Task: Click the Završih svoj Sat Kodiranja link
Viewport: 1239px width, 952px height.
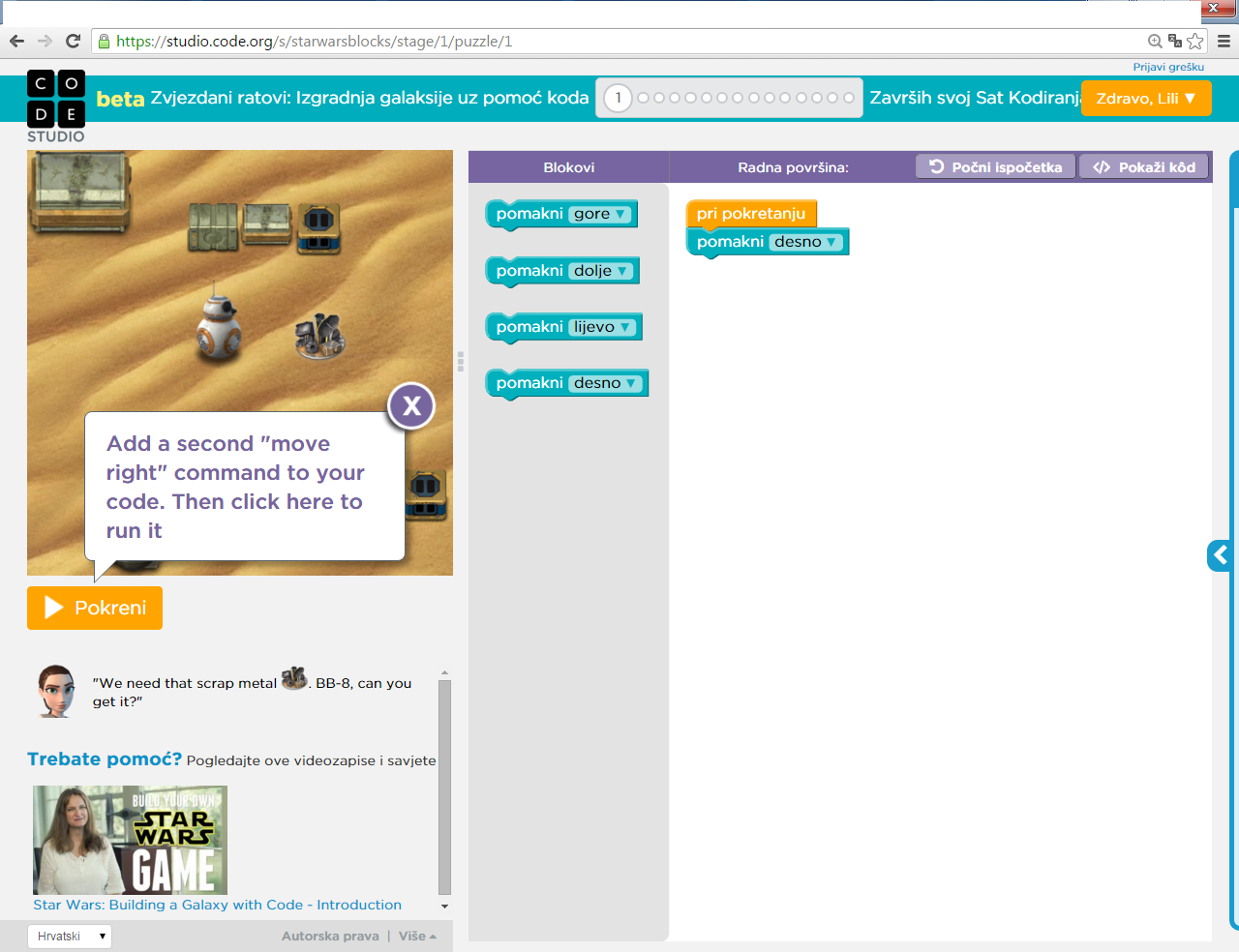Action: click(x=975, y=98)
